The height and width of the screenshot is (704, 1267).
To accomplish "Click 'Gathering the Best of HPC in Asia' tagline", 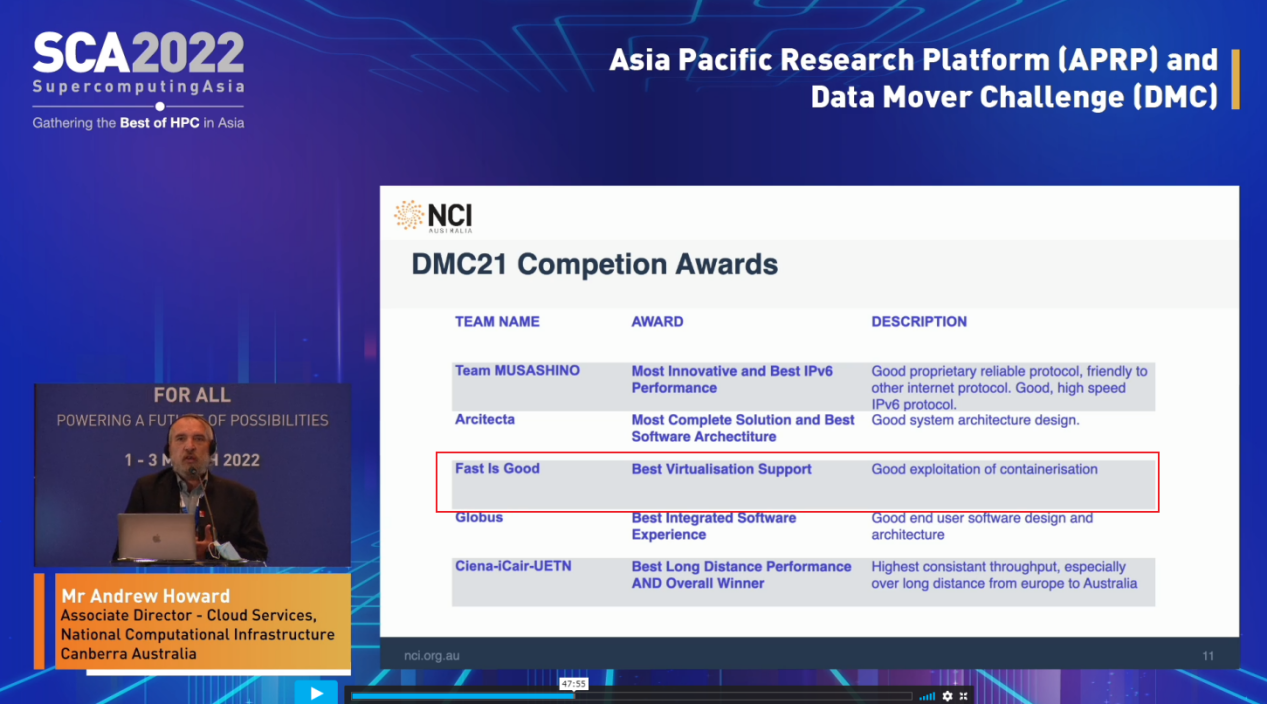I will pyautogui.click(x=138, y=123).
